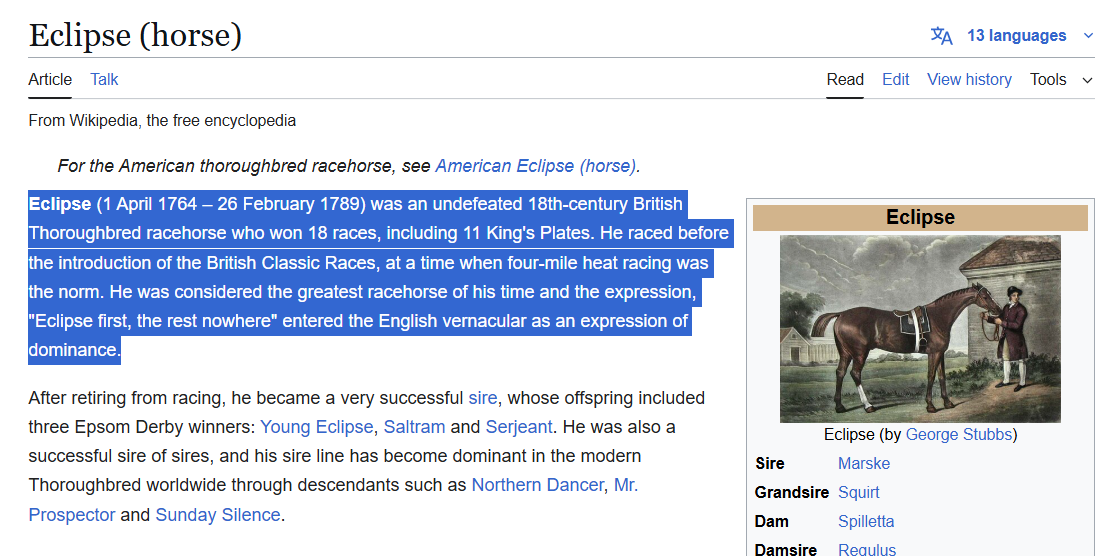This screenshot has height=556, width=1098.
Task: Follow the Northern Dancer link
Action: pyautogui.click(x=537, y=485)
